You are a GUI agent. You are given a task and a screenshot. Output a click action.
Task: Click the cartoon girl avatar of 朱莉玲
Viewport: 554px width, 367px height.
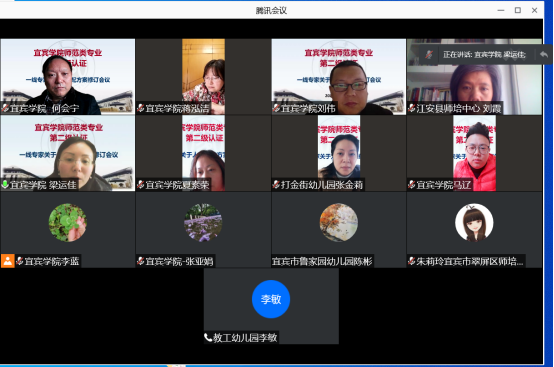(x=474, y=223)
